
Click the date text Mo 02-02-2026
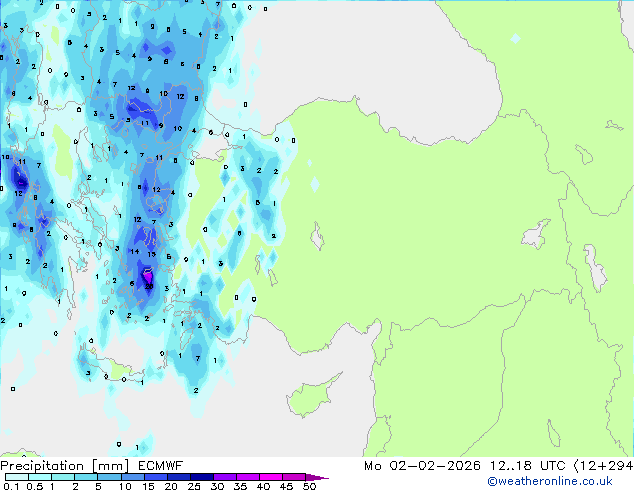(x=422, y=466)
